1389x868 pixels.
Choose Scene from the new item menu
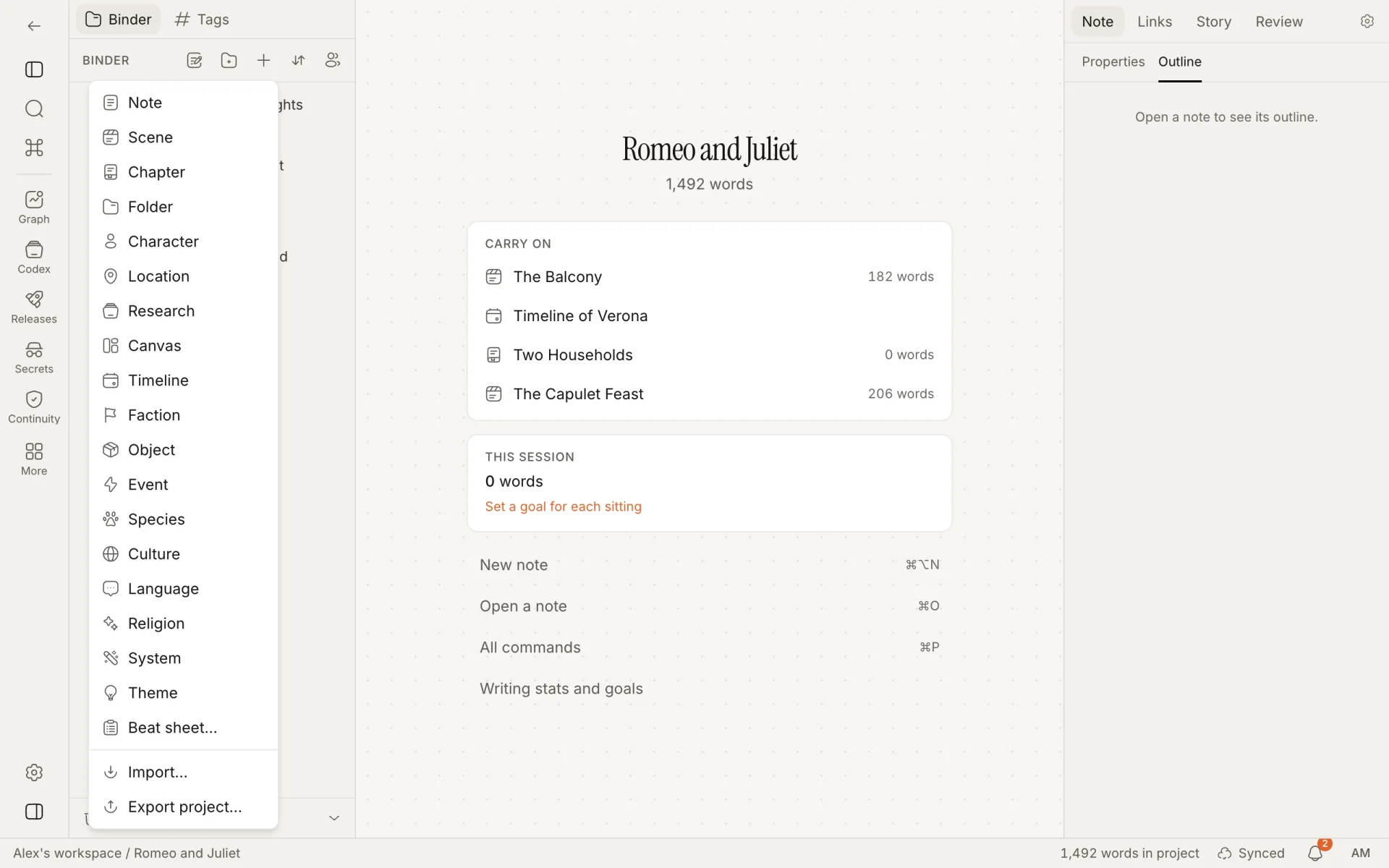point(183,137)
